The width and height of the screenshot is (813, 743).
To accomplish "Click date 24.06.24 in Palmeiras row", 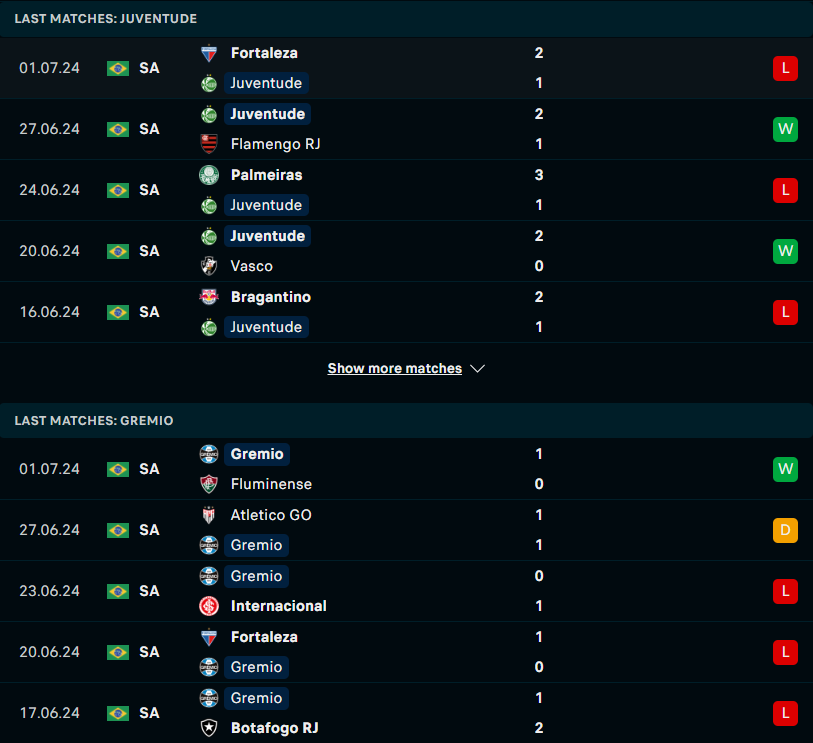I will (49, 190).
